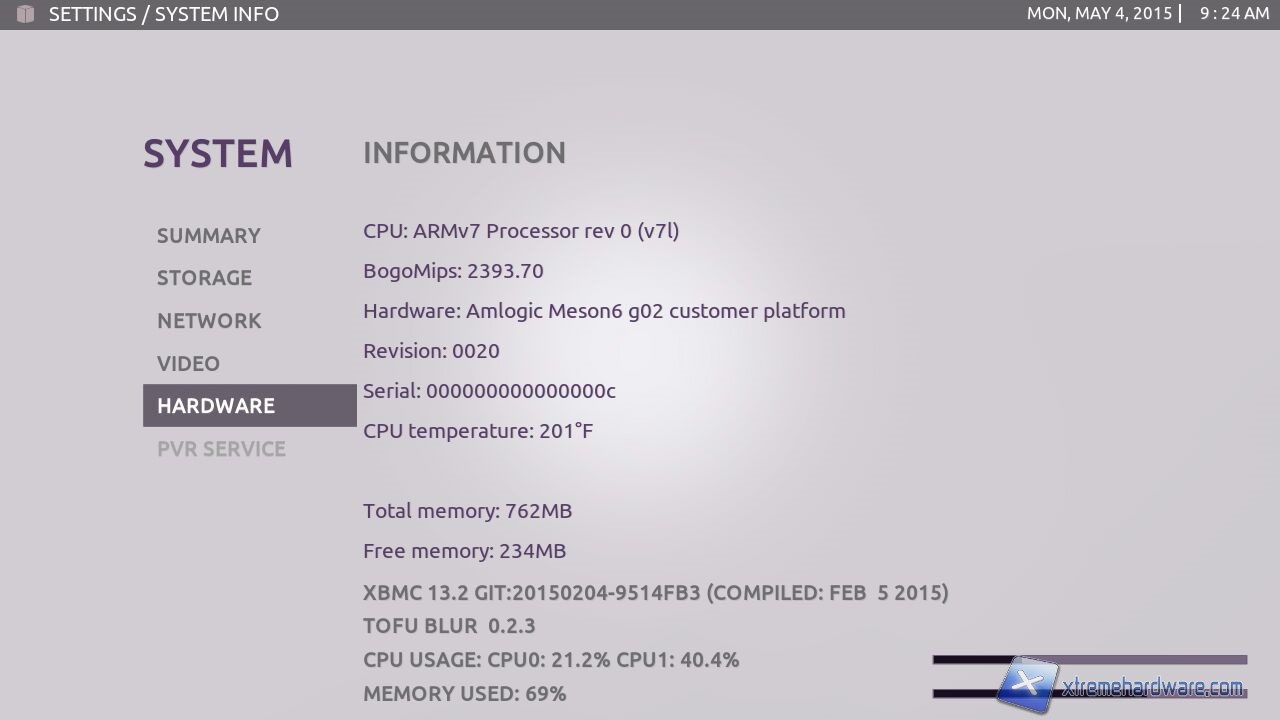1280x720 pixels.
Task: Switch to the Storage section
Action: coord(204,278)
